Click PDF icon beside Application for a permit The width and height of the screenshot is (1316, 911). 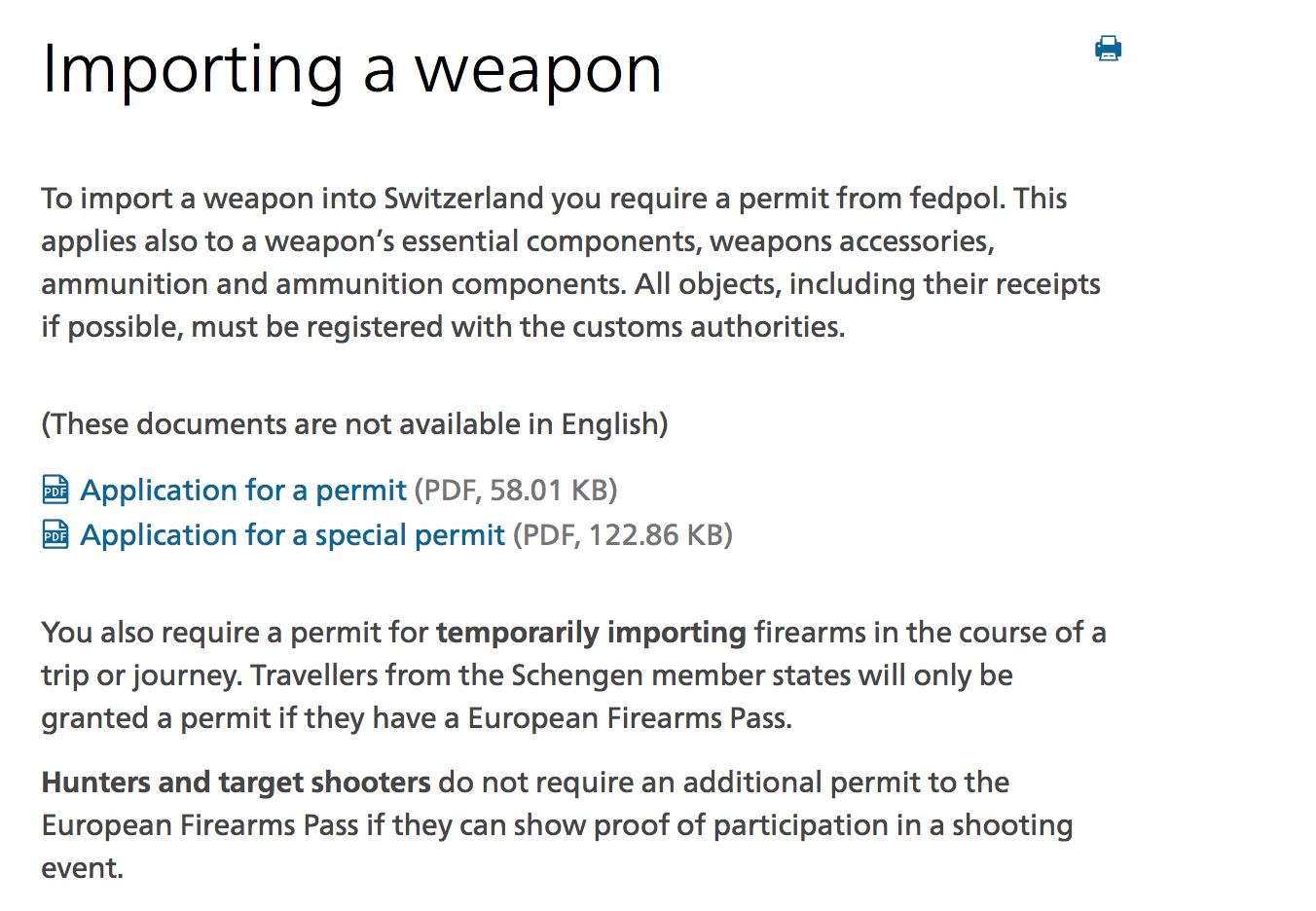coord(55,490)
